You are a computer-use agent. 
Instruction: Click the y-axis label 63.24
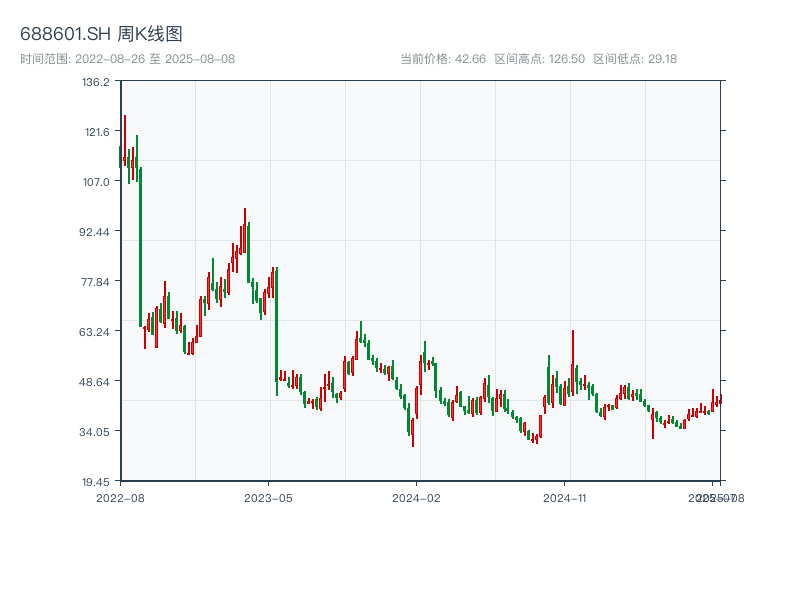[94, 332]
